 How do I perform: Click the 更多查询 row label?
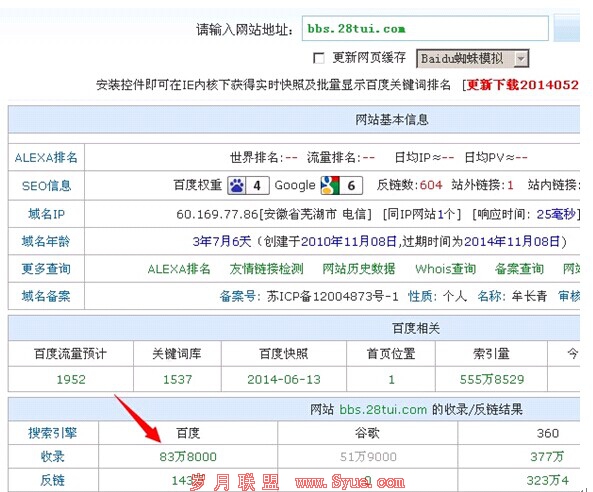(46, 269)
